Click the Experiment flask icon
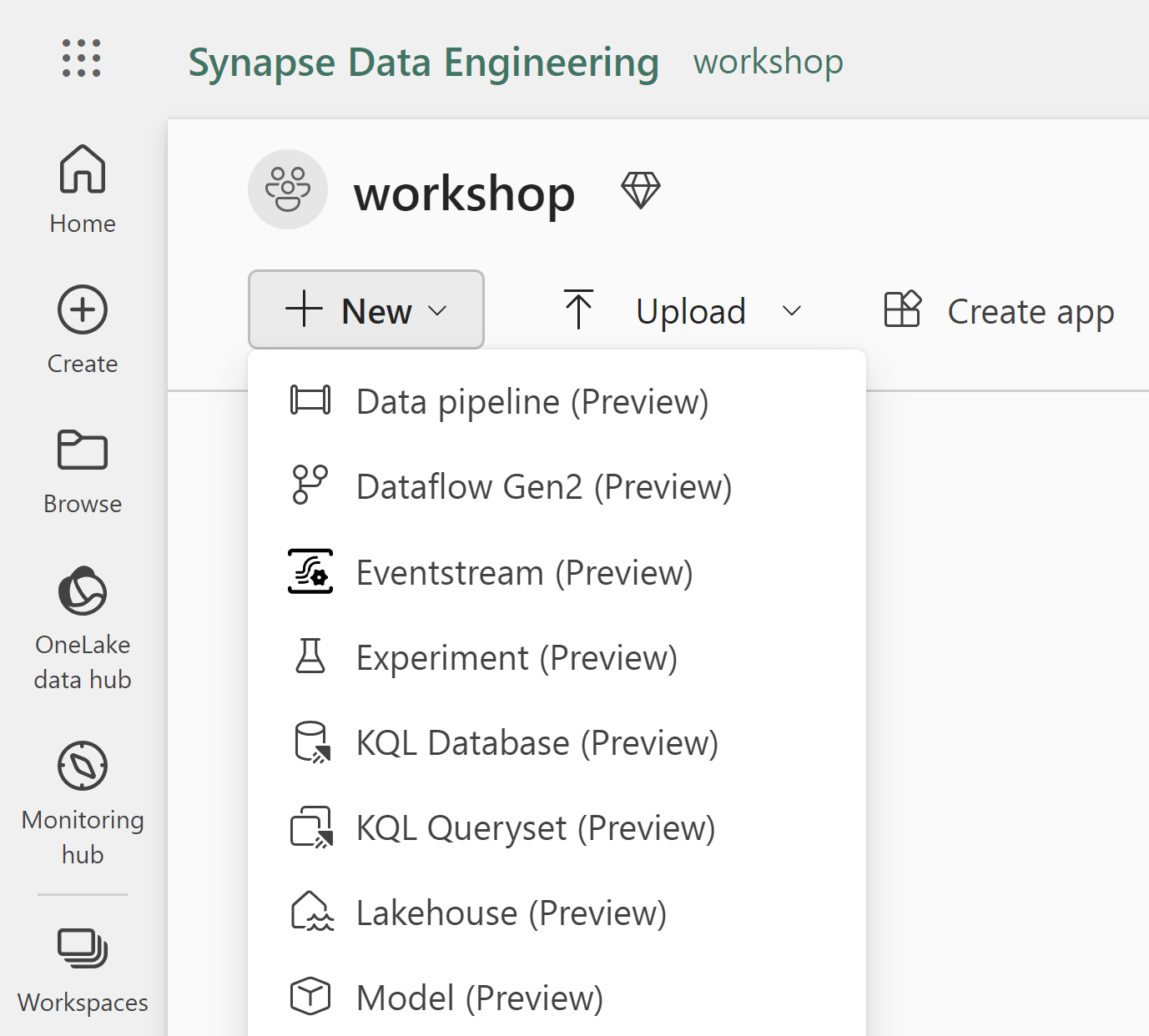This screenshot has height=1036, width=1149. click(x=310, y=656)
